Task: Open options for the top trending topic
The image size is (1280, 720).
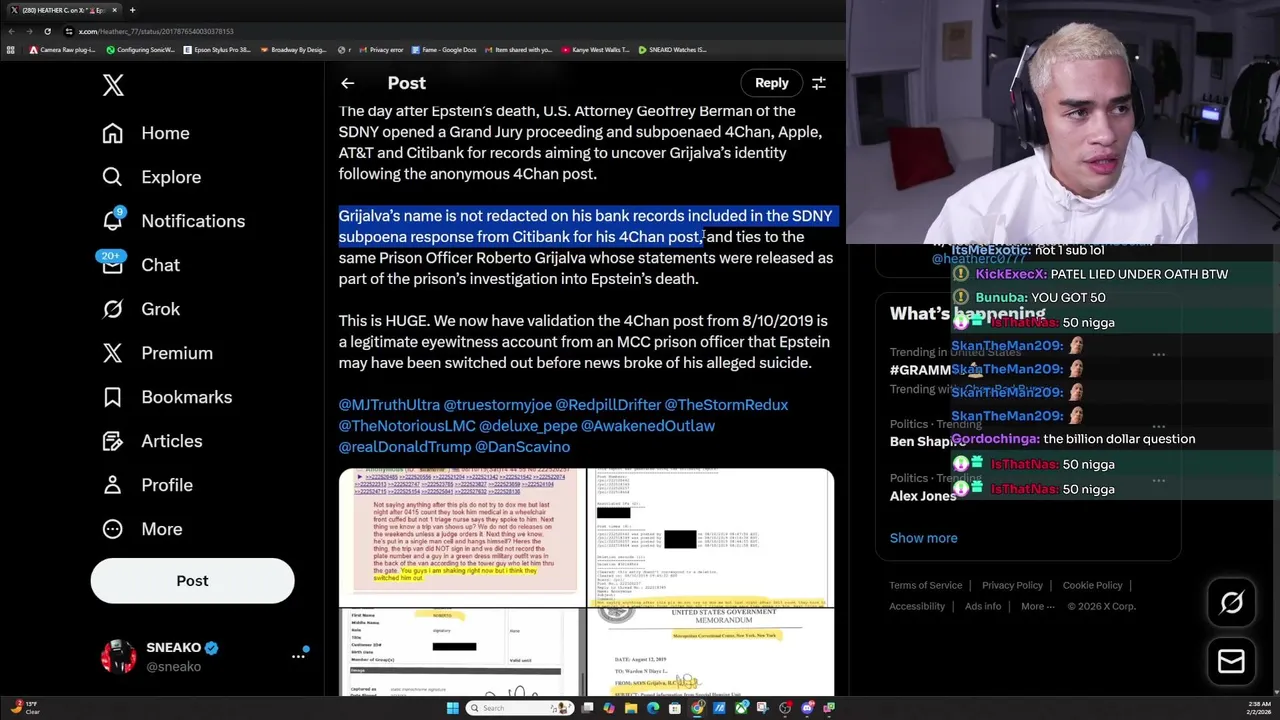Action: click(1158, 354)
